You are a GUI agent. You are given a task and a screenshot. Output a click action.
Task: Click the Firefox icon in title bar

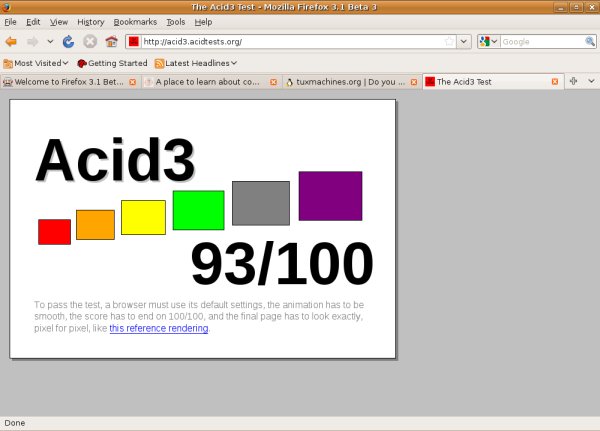point(6,7)
